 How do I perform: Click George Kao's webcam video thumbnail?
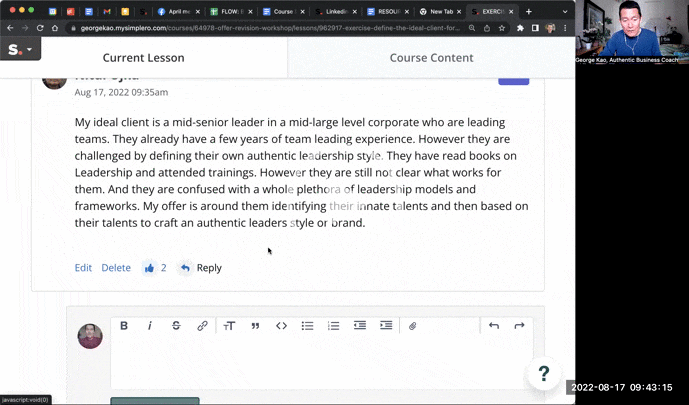coord(632,32)
